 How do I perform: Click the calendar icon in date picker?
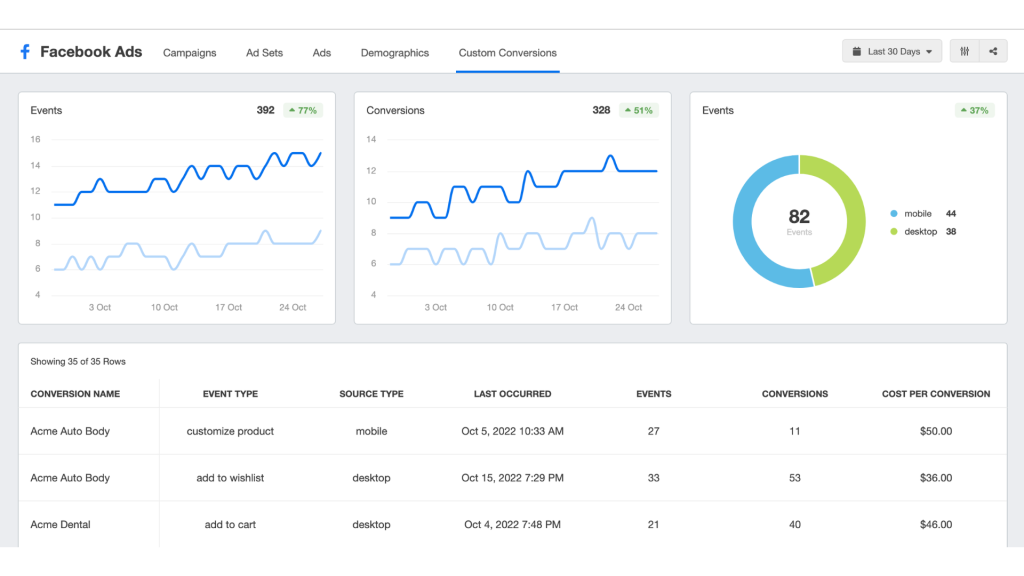pos(857,52)
